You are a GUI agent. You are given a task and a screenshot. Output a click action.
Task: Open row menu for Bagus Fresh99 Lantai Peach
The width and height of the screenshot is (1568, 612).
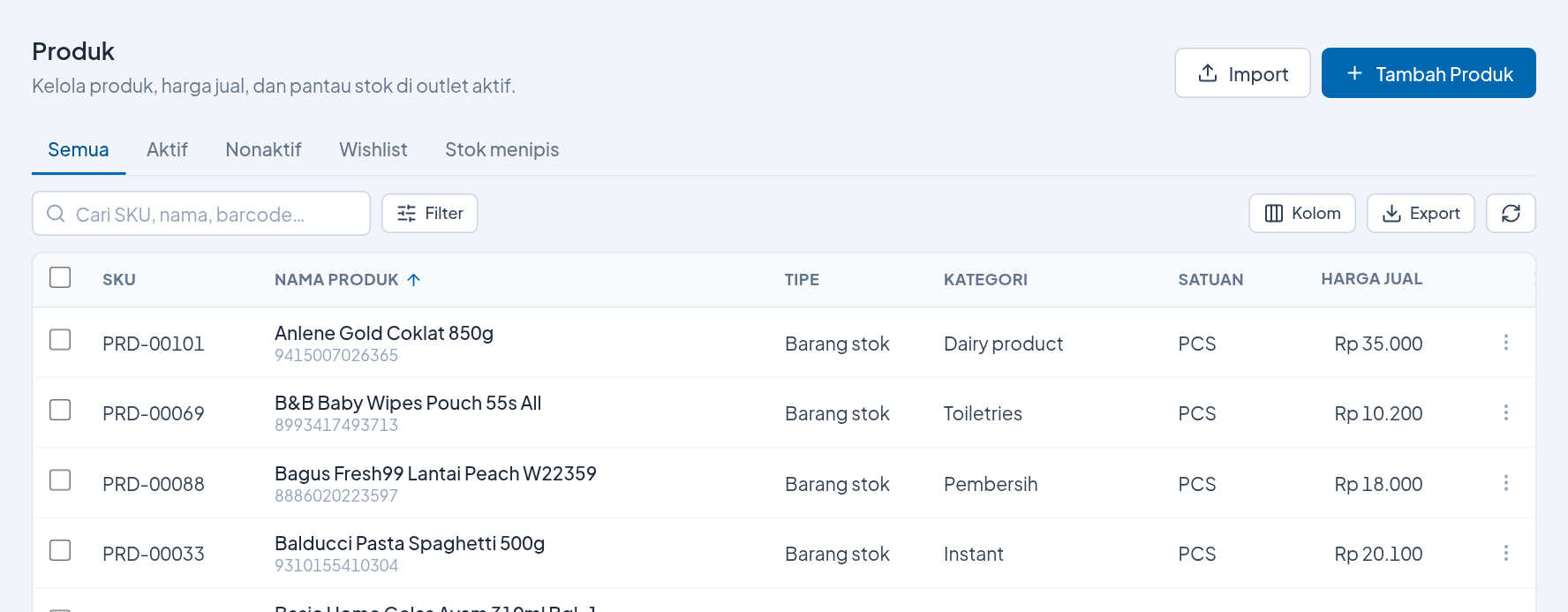click(1506, 483)
